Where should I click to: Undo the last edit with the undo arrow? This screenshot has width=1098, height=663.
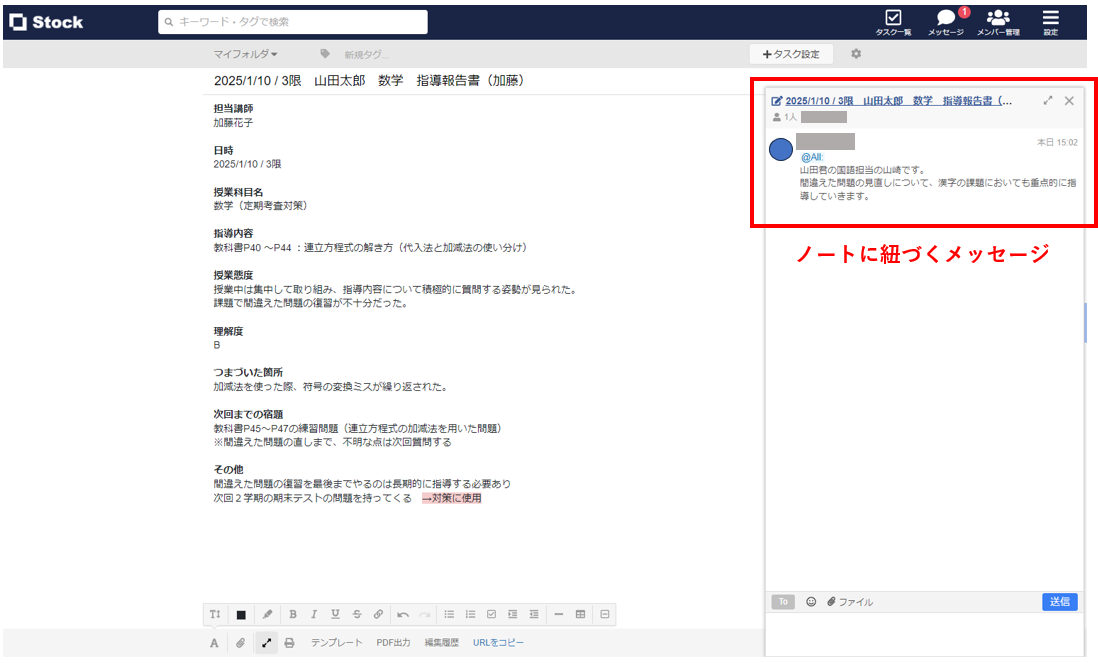(403, 614)
